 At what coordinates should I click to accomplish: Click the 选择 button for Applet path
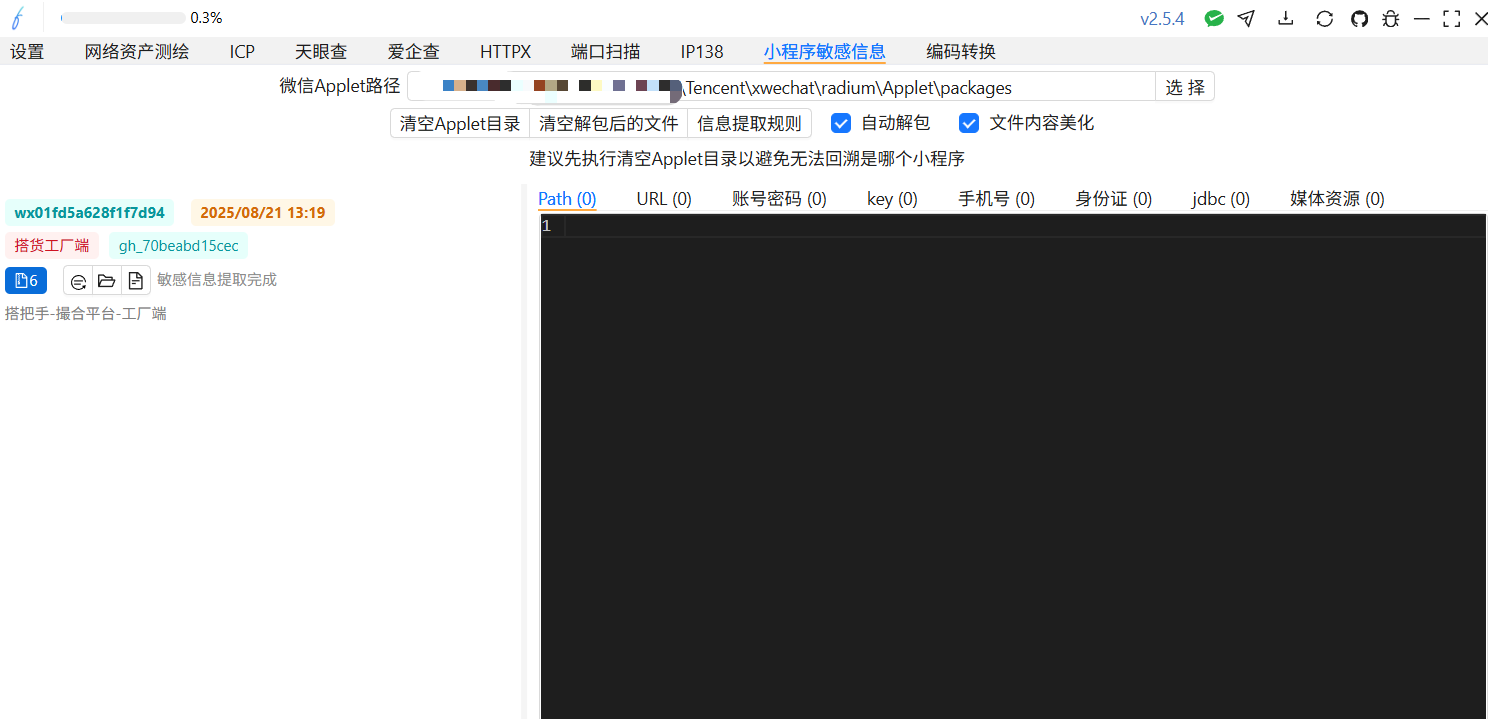(1185, 88)
